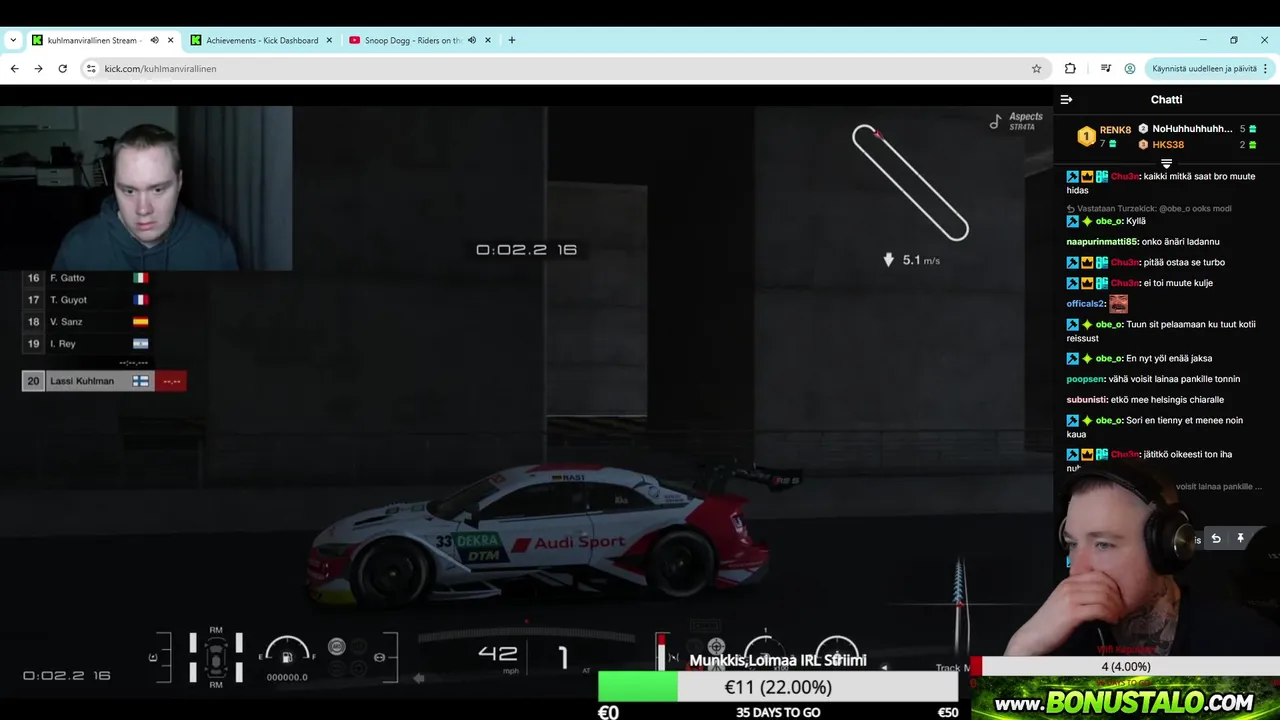Click the BONUSTALO.COM banner
Screen dimensions: 1280x720
tap(1126, 701)
